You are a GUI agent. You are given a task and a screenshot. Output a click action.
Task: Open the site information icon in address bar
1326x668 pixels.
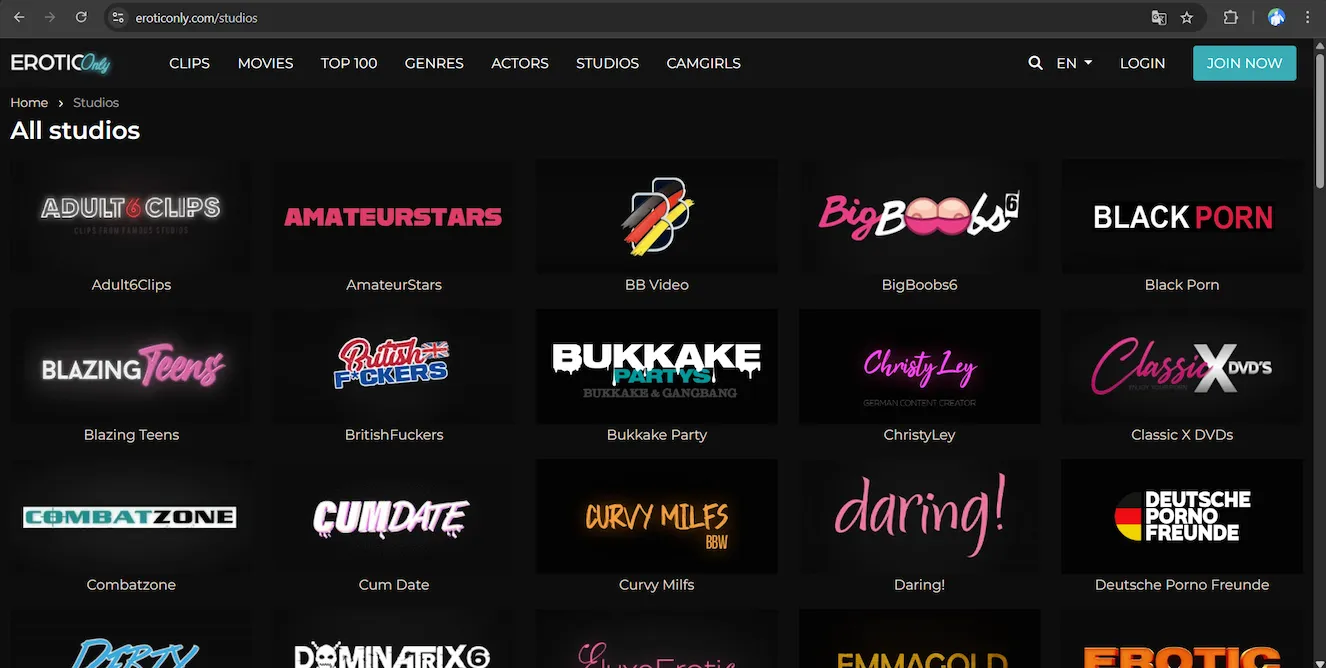coord(118,18)
